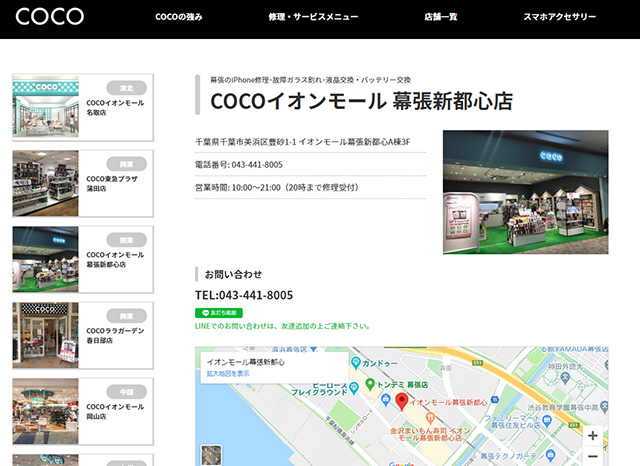Click the blue shopping-bag marker beside the red pin
The height and width of the screenshot is (466, 640).
coord(385,400)
